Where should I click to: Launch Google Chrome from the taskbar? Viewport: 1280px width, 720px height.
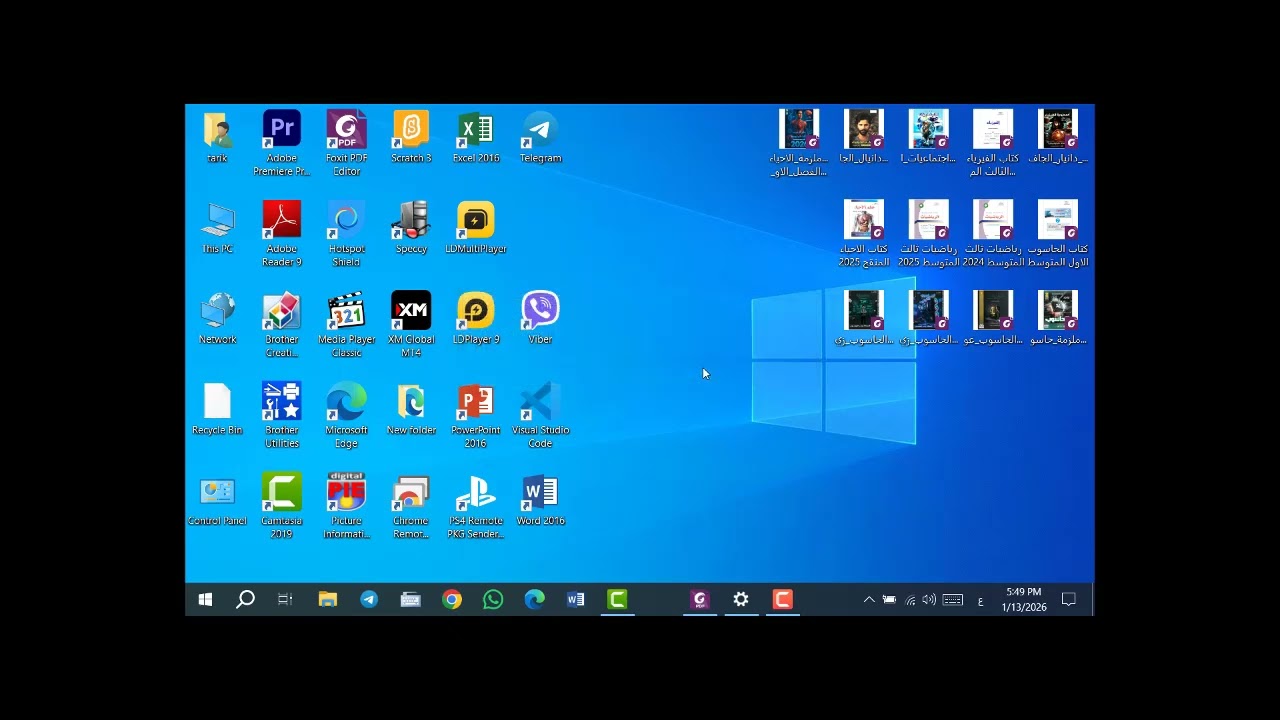[x=452, y=599]
